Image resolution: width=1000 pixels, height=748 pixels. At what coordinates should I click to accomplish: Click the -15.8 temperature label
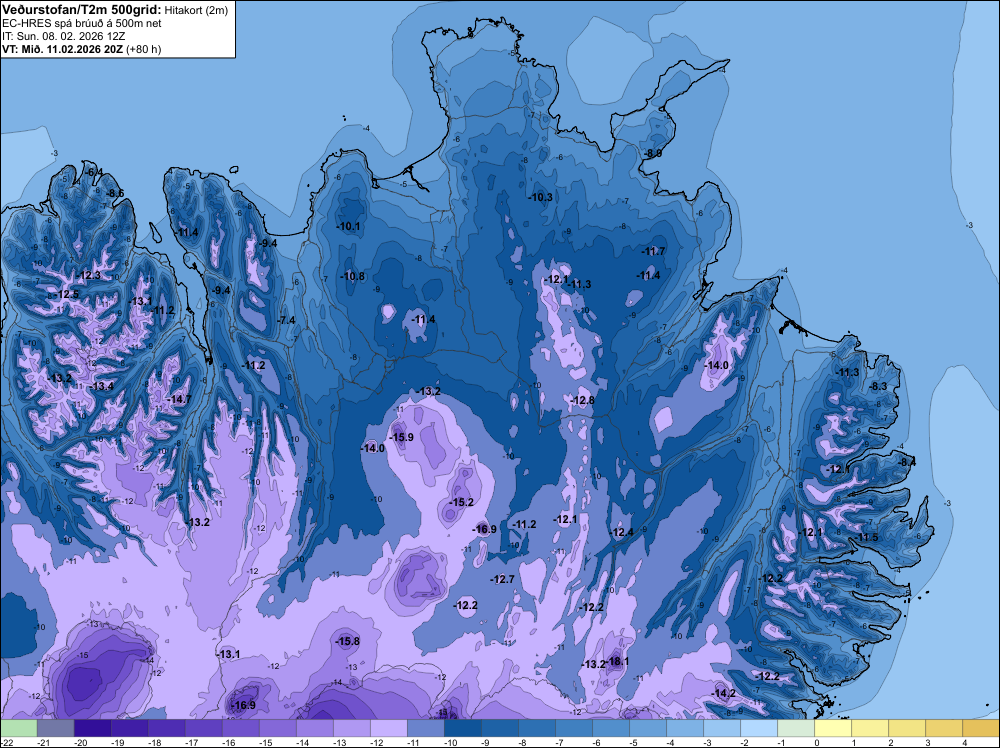click(348, 641)
